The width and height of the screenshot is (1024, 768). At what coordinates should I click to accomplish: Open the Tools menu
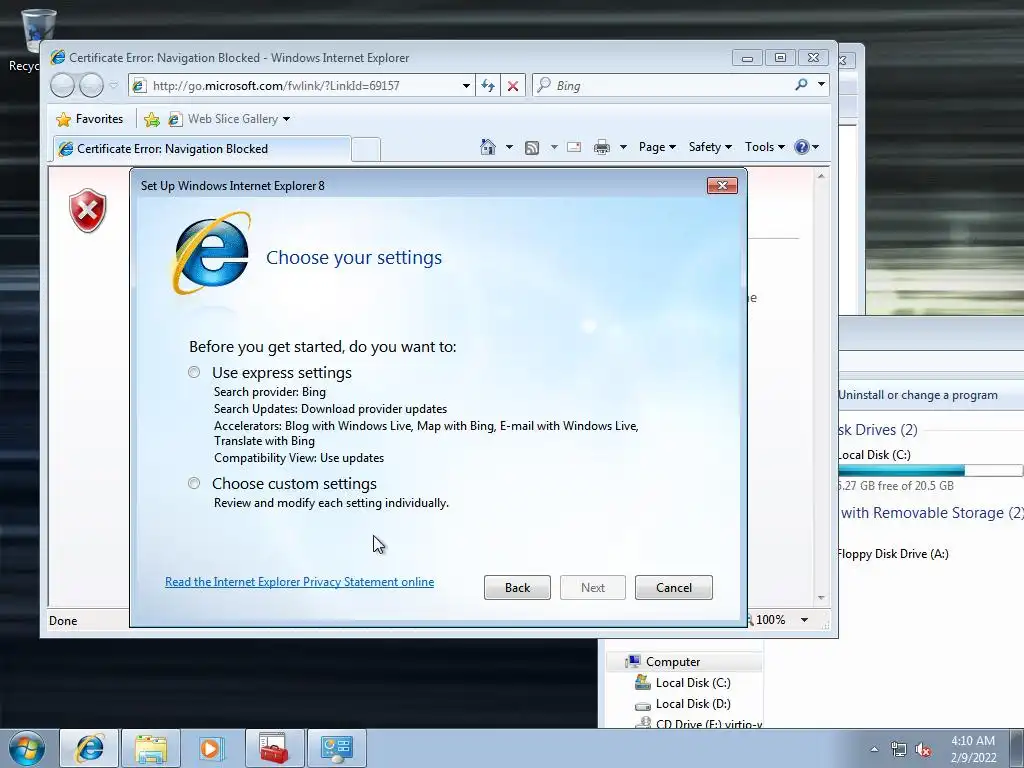point(765,147)
